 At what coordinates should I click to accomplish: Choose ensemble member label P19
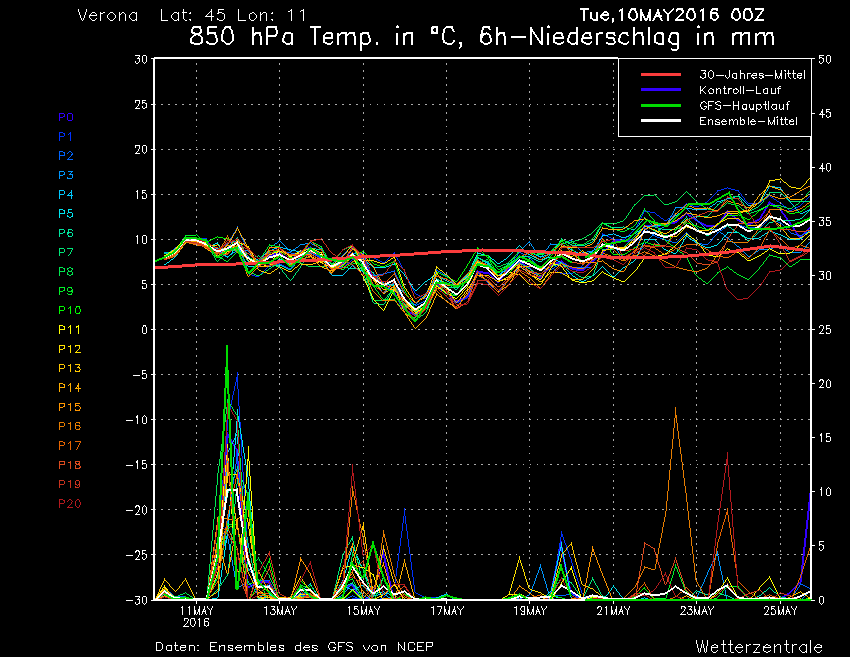tap(70, 484)
